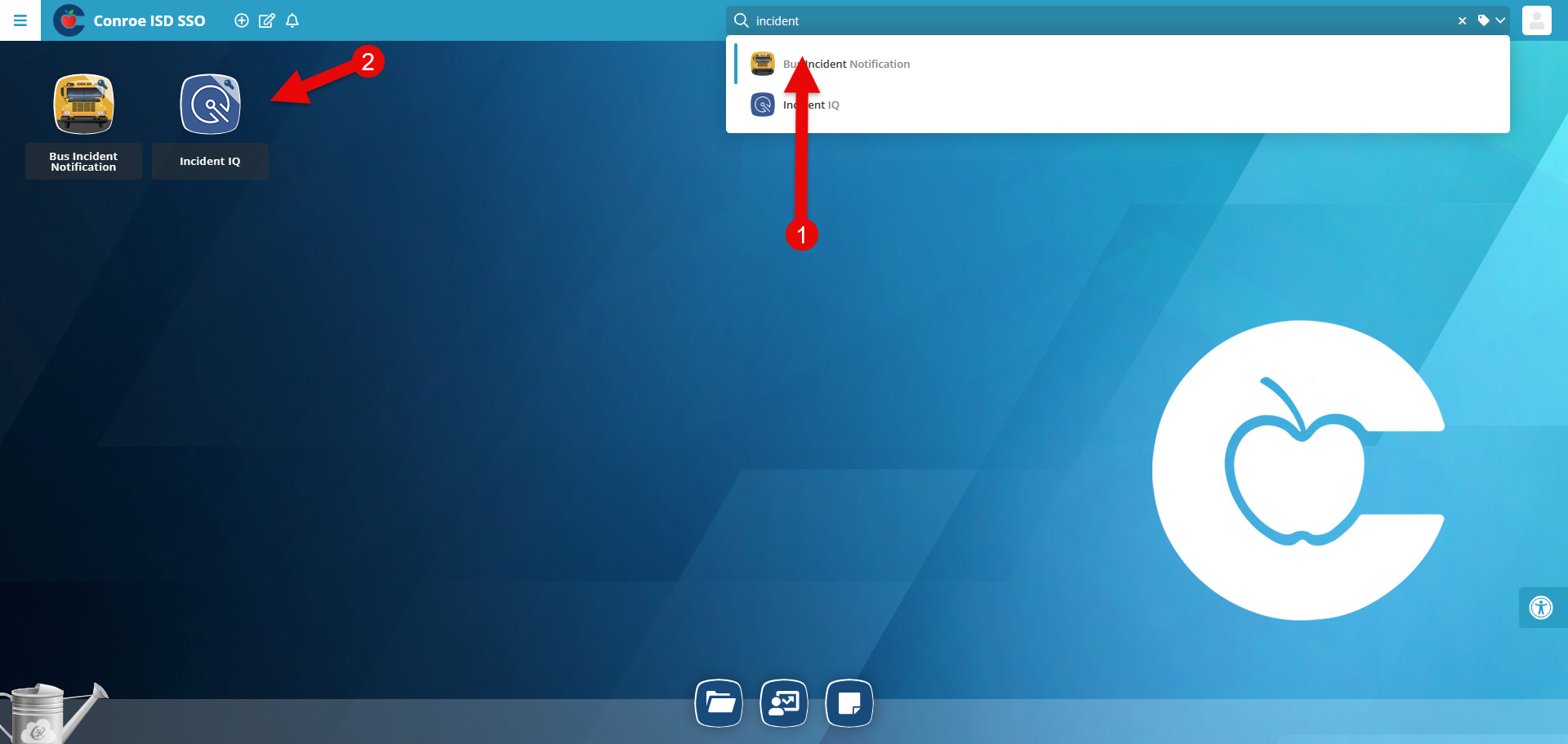Select Incident IQ search result
The height and width of the screenshot is (744, 1568).
click(1117, 105)
